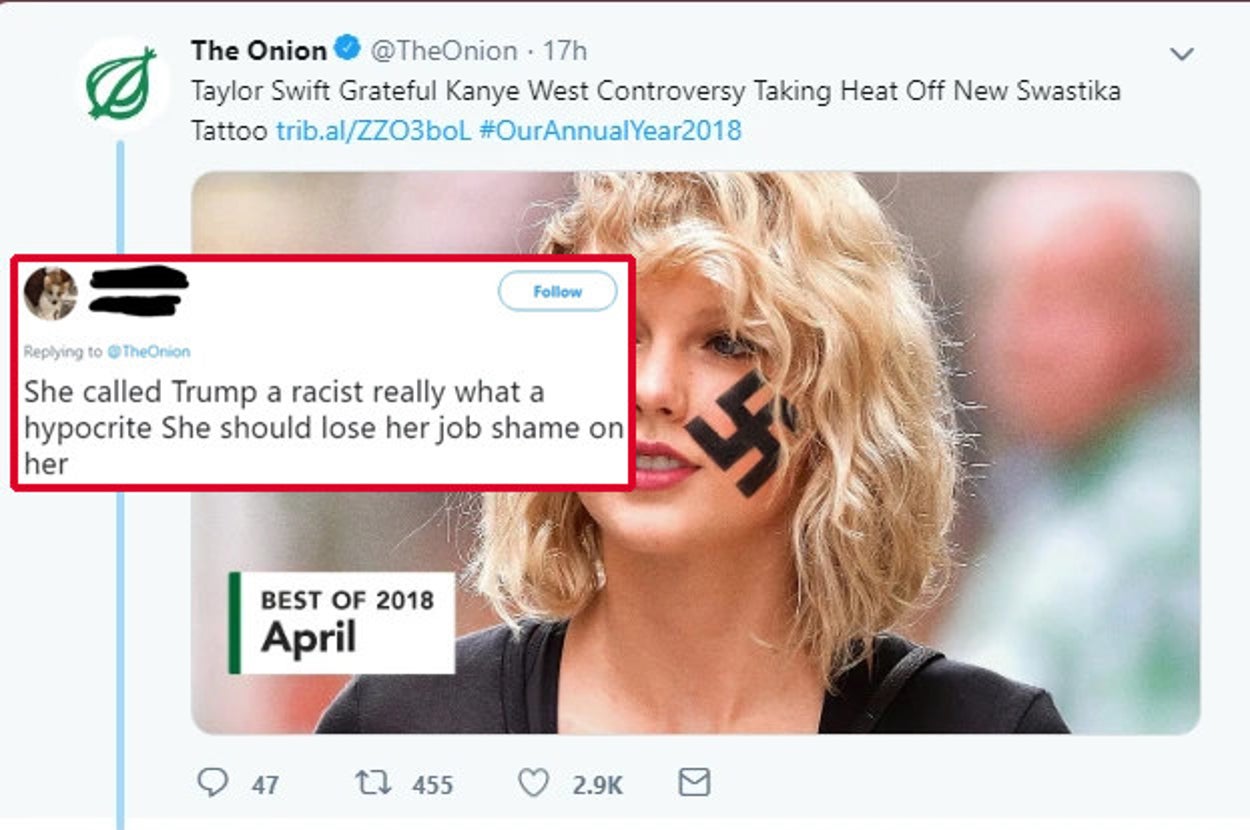Click the @TheOnion handle beside the name
The height and width of the screenshot is (830, 1250).
coord(444,50)
